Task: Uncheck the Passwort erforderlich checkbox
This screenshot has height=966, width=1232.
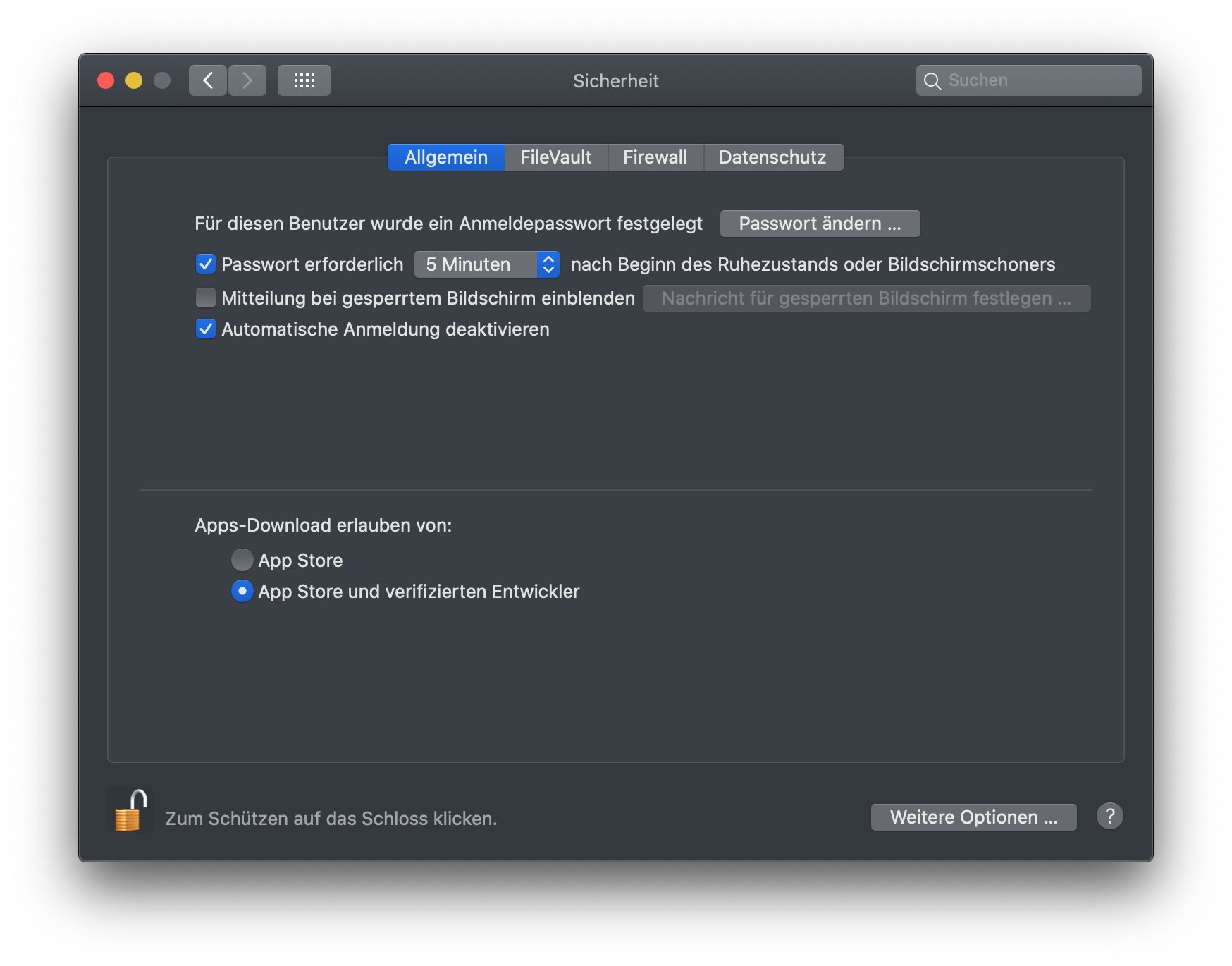Action: pos(206,264)
